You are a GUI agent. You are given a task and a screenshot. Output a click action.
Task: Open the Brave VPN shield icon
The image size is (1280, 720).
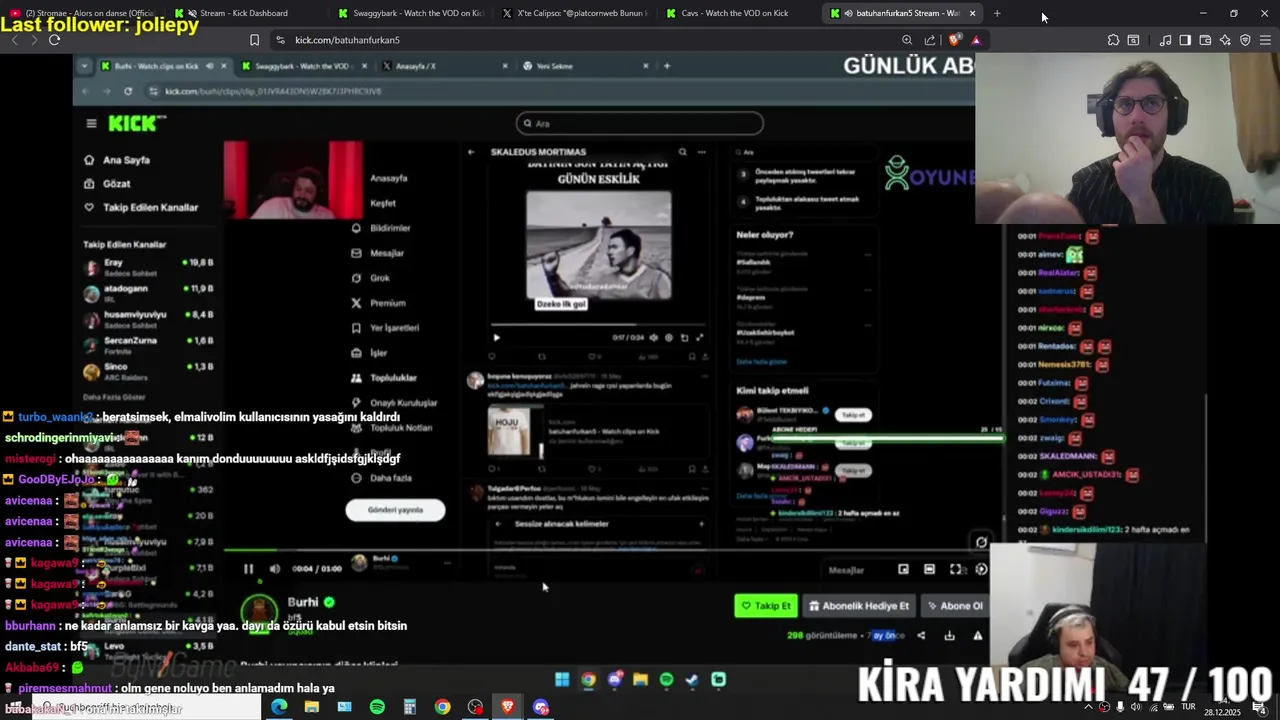[1245, 40]
